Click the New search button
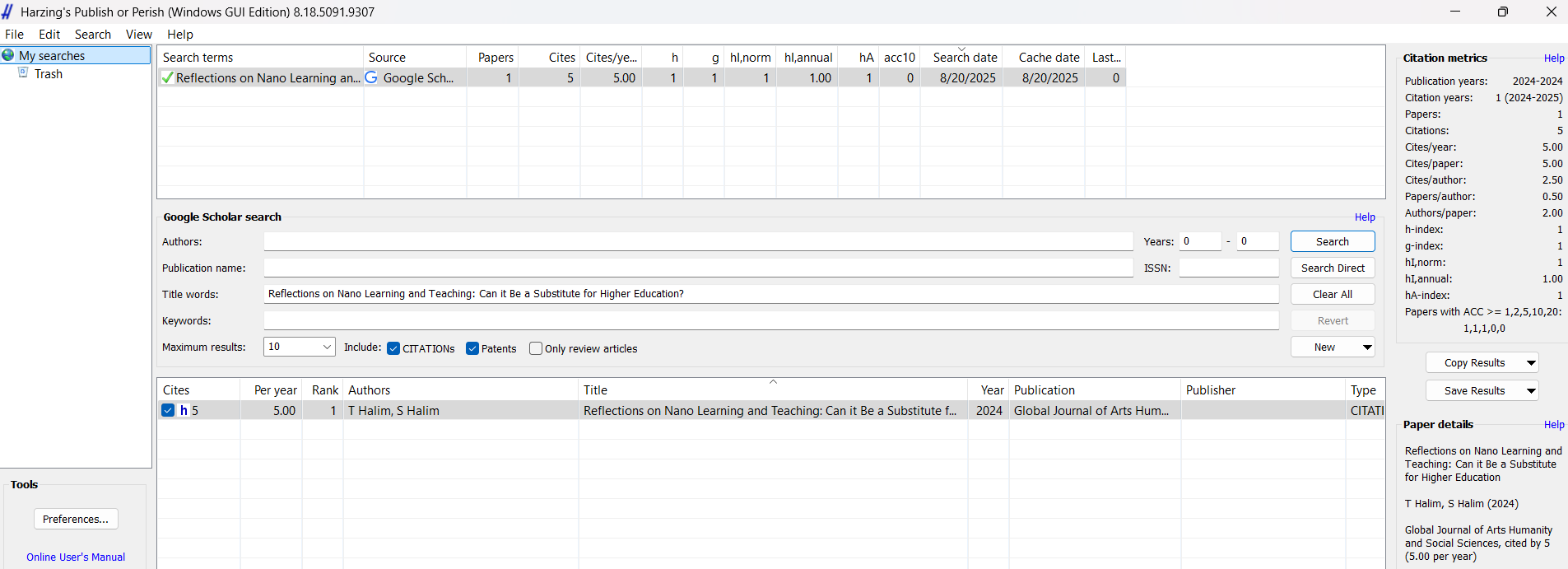Viewport: 1568px width, 569px height. pyautogui.click(x=1325, y=347)
